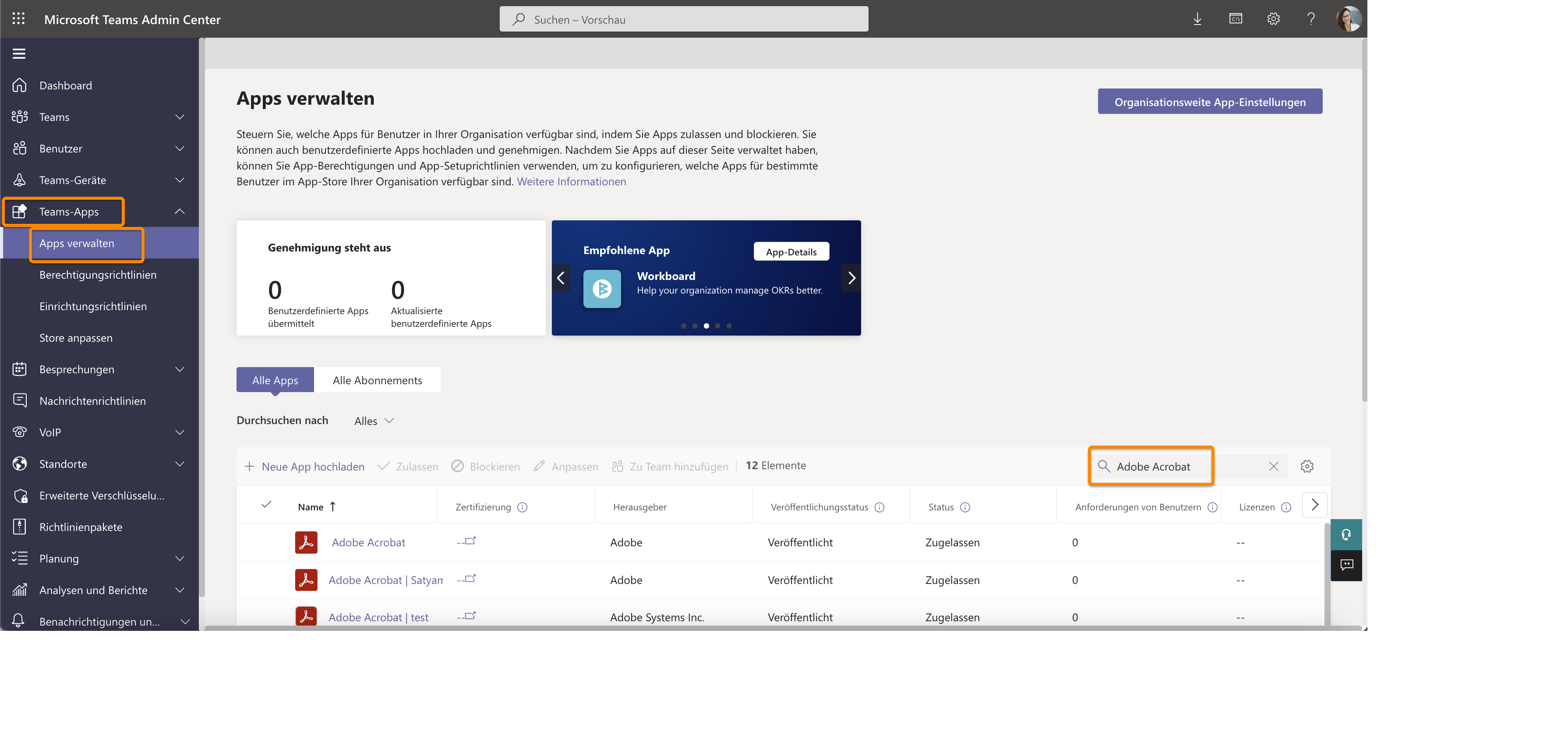Expand the Besprechungen section in the sidebar
The height and width of the screenshot is (750, 1568).
[x=180, y=369]
